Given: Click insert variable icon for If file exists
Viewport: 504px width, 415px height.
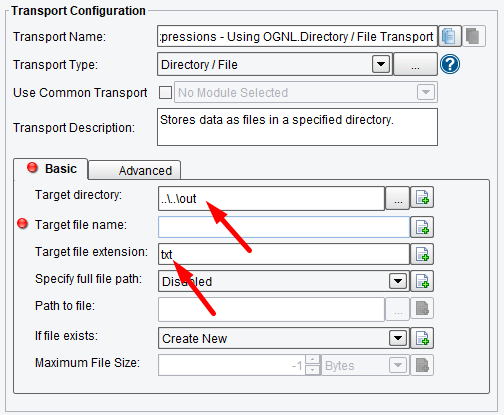Looking at the screenshot, I should pos(422,338).
